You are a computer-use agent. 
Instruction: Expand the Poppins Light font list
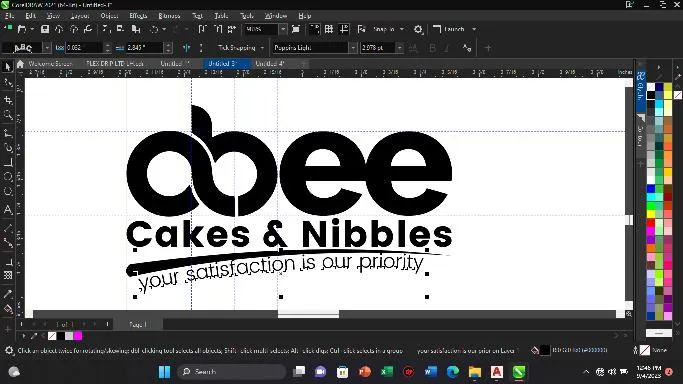coord(353,47)
